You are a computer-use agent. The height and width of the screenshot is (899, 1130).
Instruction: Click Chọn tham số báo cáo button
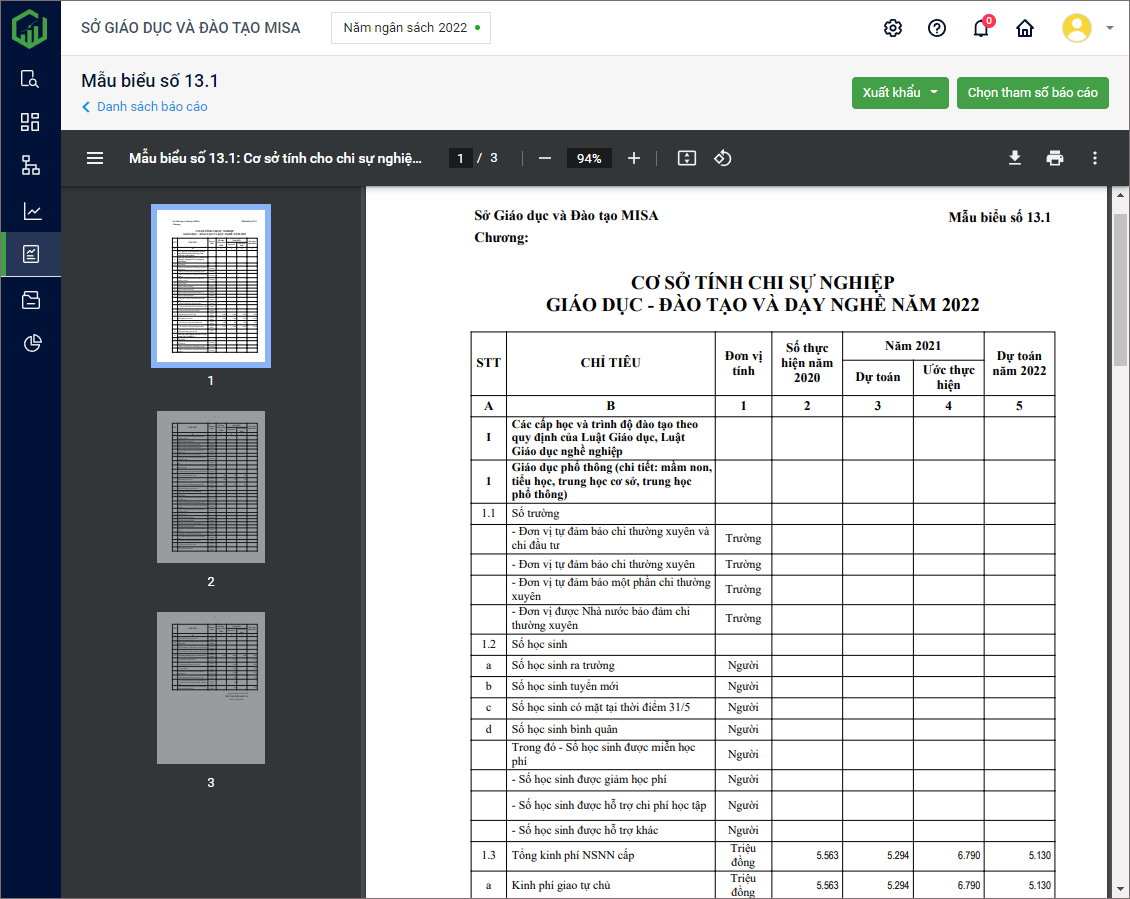coord(1032,93)
